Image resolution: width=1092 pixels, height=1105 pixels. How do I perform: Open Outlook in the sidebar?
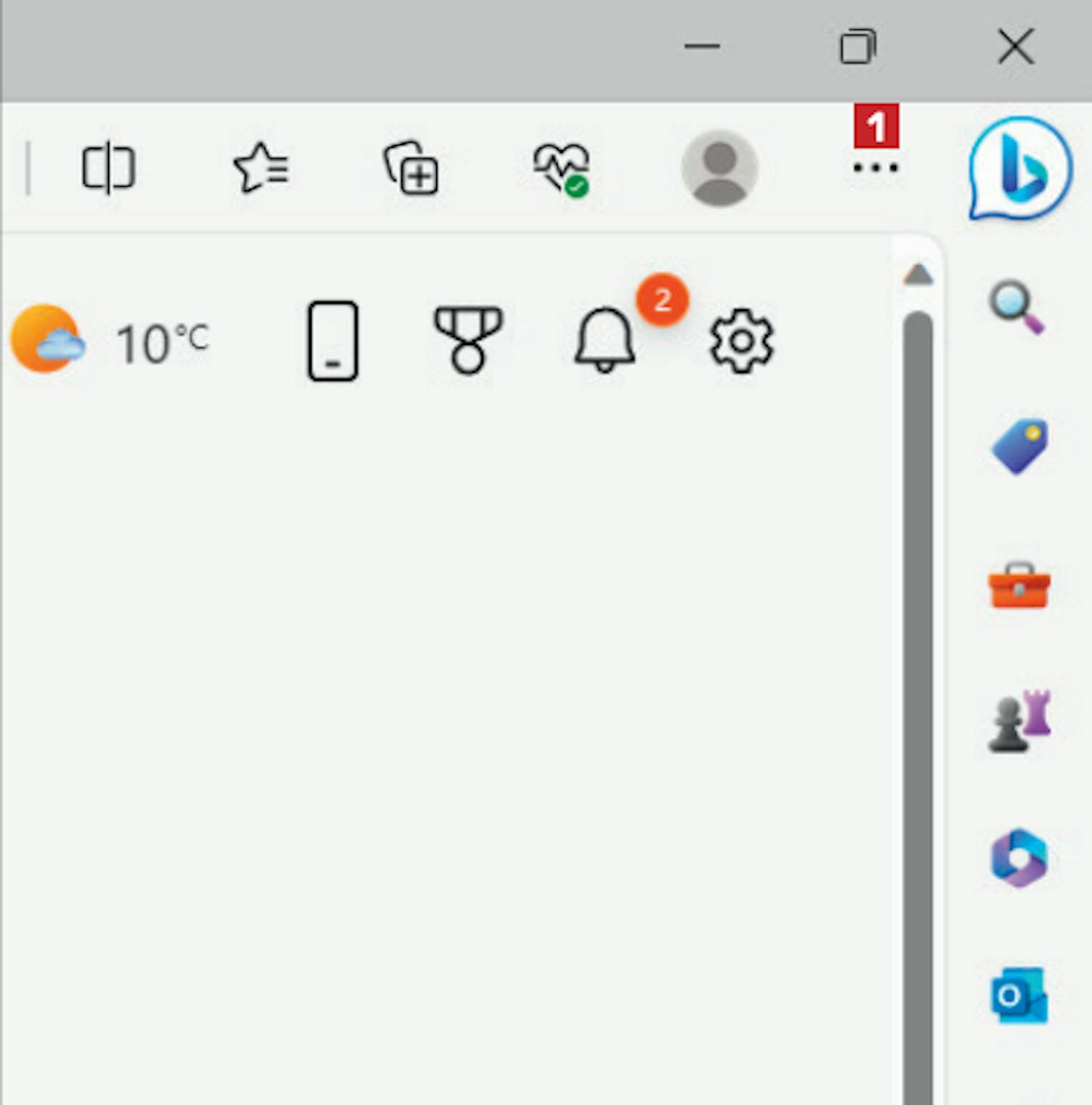click(1019, 994)
